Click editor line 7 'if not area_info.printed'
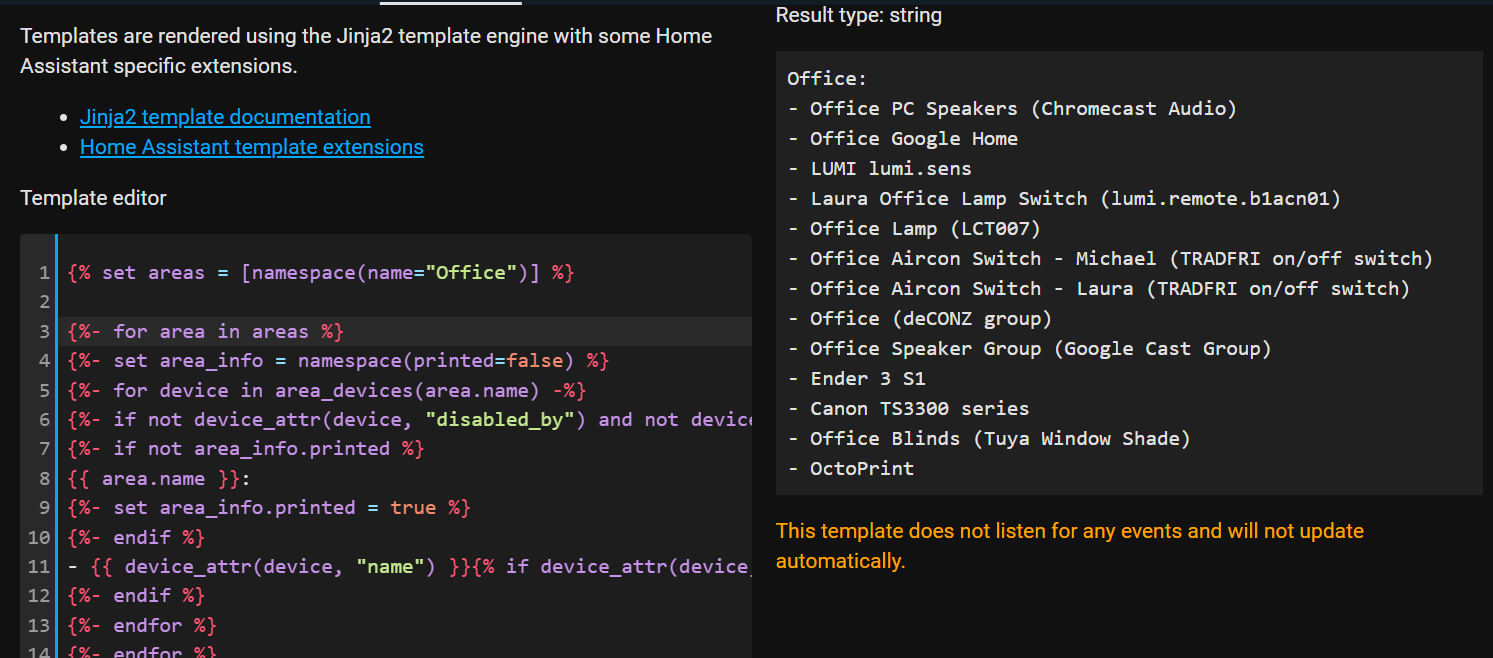 [246, 449]
